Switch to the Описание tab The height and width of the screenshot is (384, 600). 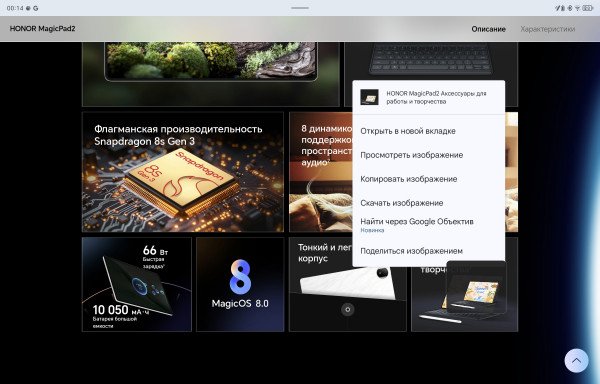coord(488,29)
